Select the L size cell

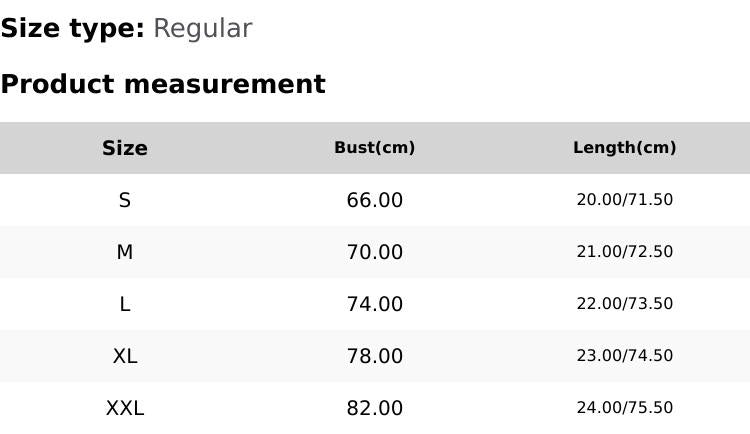coord(125,304)
